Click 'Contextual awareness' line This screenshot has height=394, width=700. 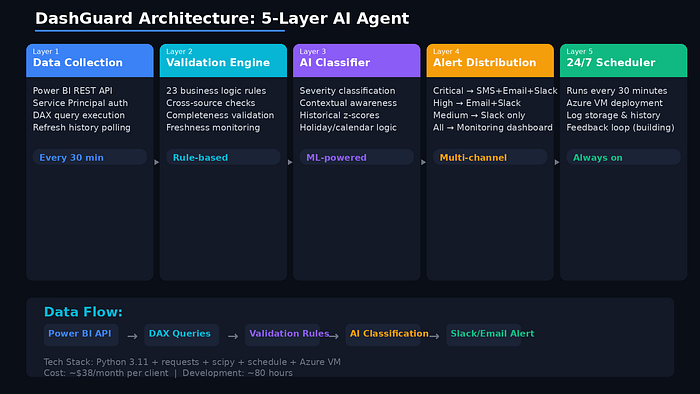[348, 103]
